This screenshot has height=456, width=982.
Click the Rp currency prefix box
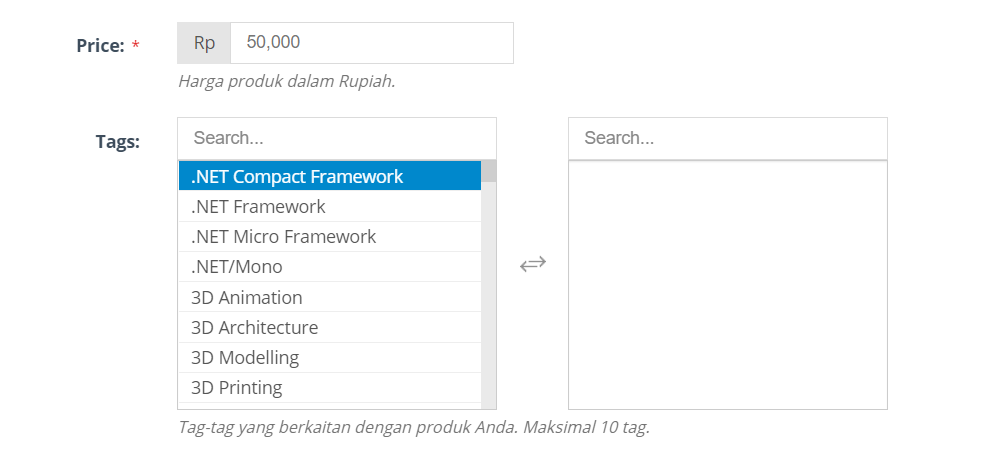click(x=204, y=43)
